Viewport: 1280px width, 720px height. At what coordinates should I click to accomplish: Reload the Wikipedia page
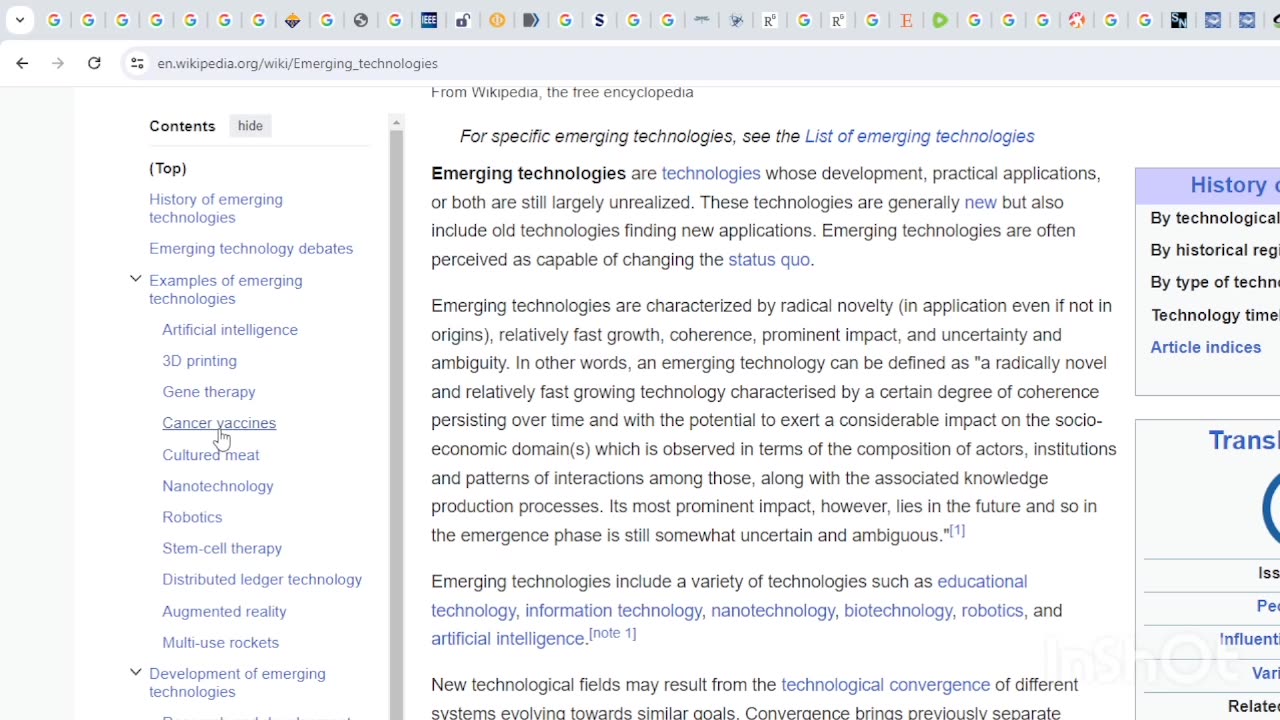click(94, 63)
